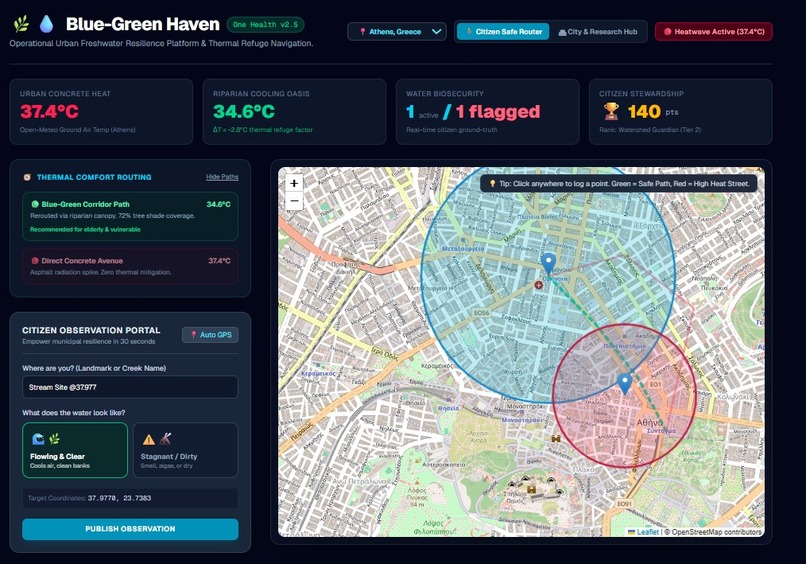Click the Water Biosecurity flagged count
This screenshot has width=806, height=564.
(498, 112)
